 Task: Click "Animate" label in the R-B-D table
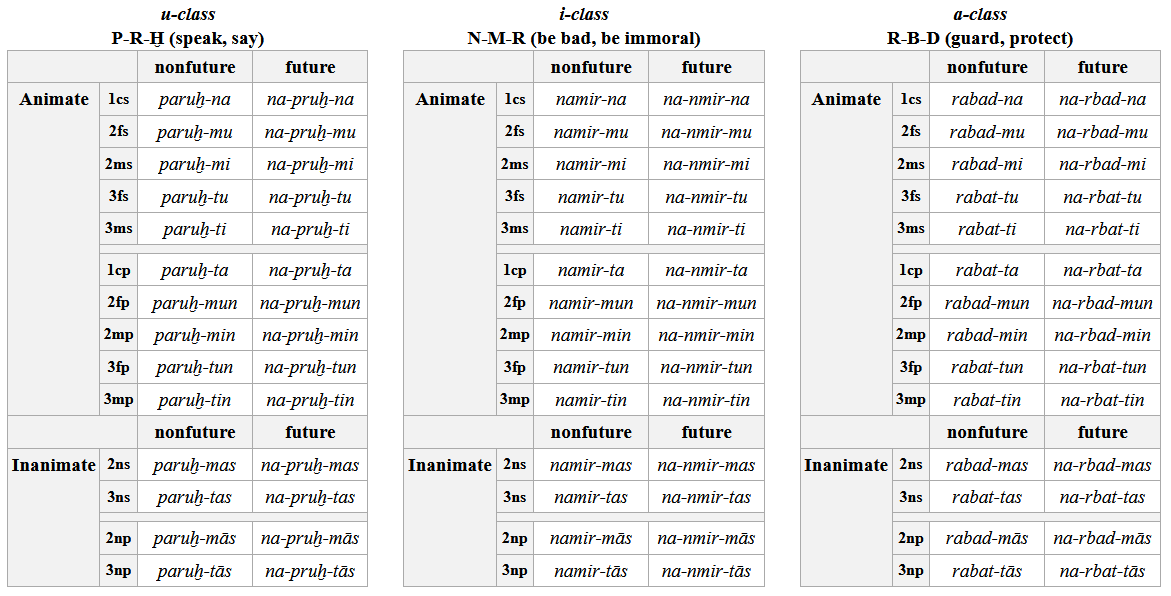pyautogui.click(x=846, y=99)
